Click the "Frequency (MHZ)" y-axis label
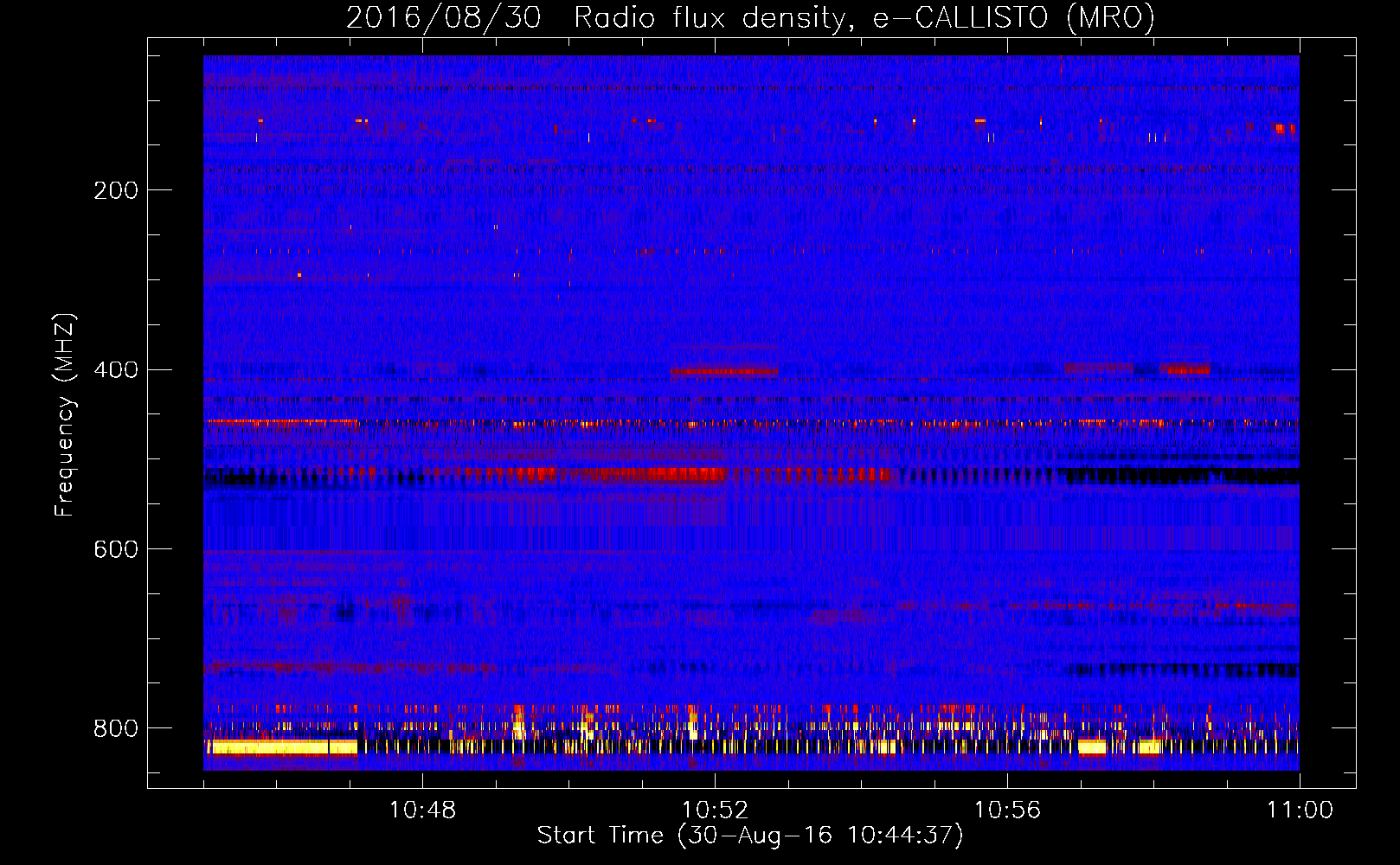1400x865 pixels. click(65, 415)
